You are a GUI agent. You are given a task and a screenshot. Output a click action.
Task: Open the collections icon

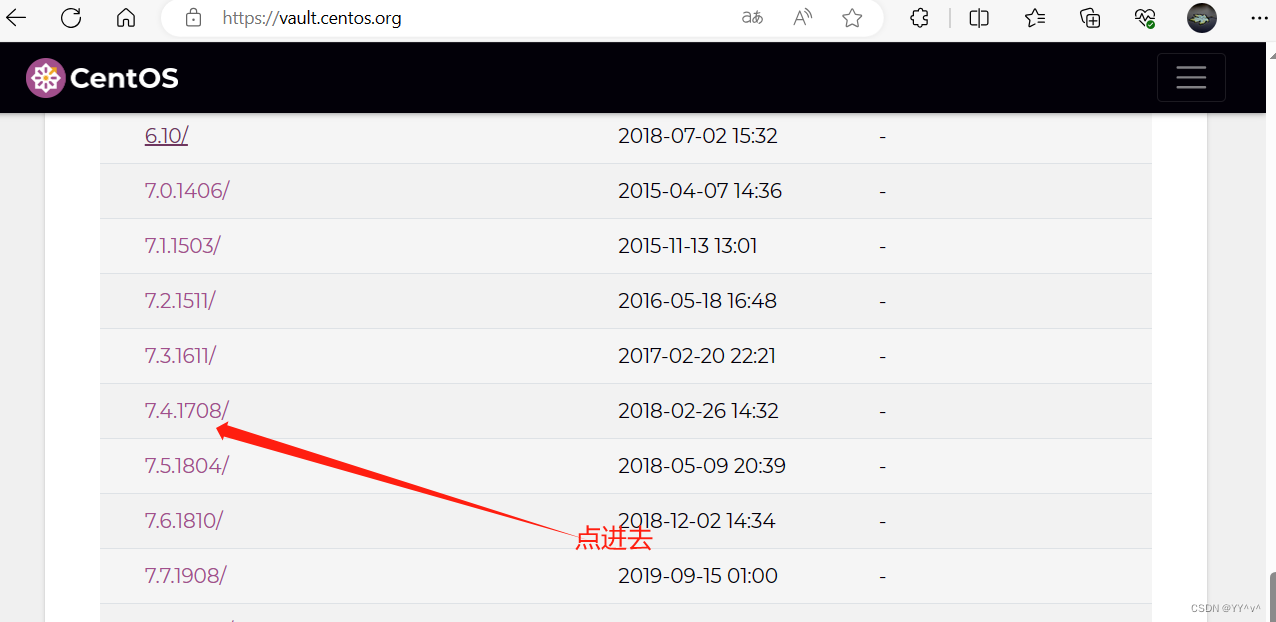coord(1090,18)
